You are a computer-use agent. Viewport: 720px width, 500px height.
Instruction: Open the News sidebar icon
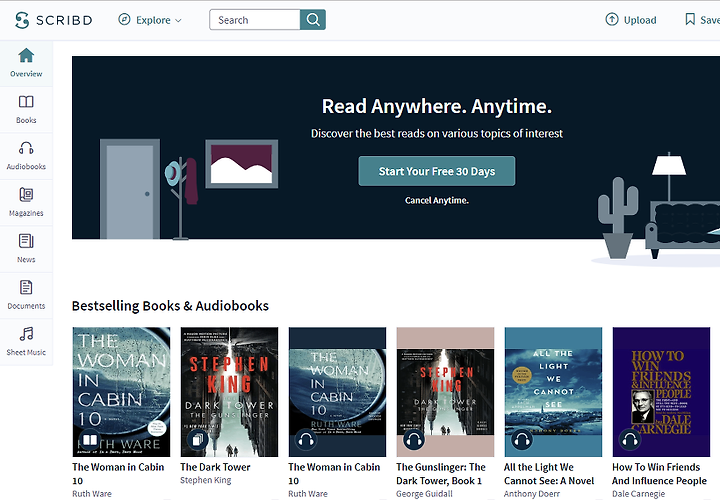[26, 241]
